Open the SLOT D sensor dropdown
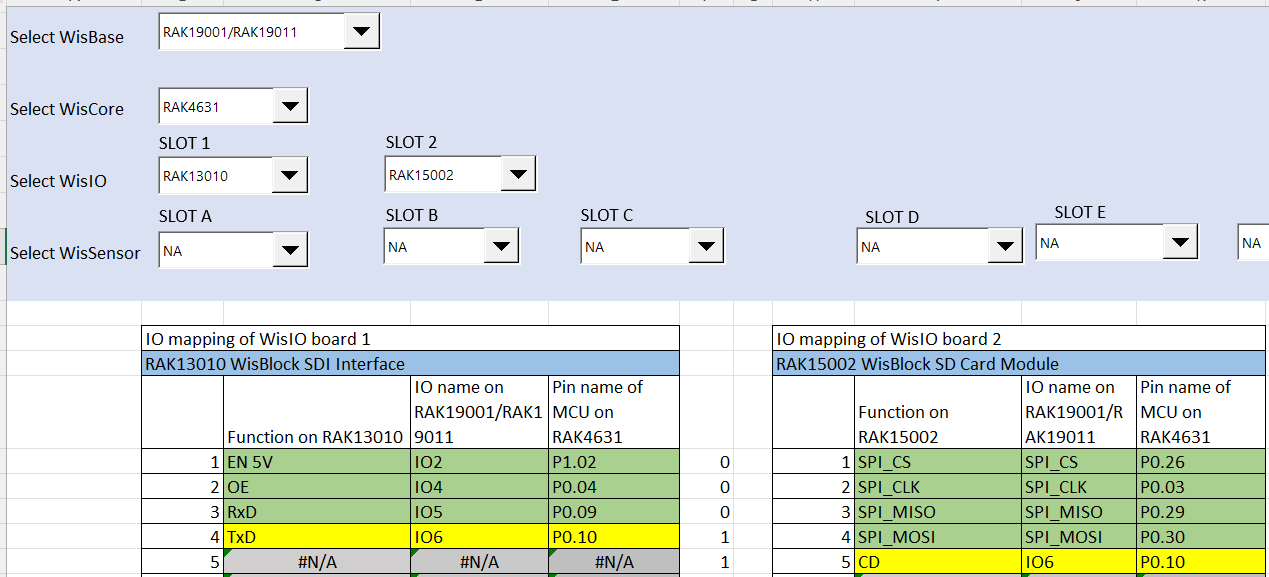The image size is (1269, 577). pyautogui.click(x=1002, y=246)
